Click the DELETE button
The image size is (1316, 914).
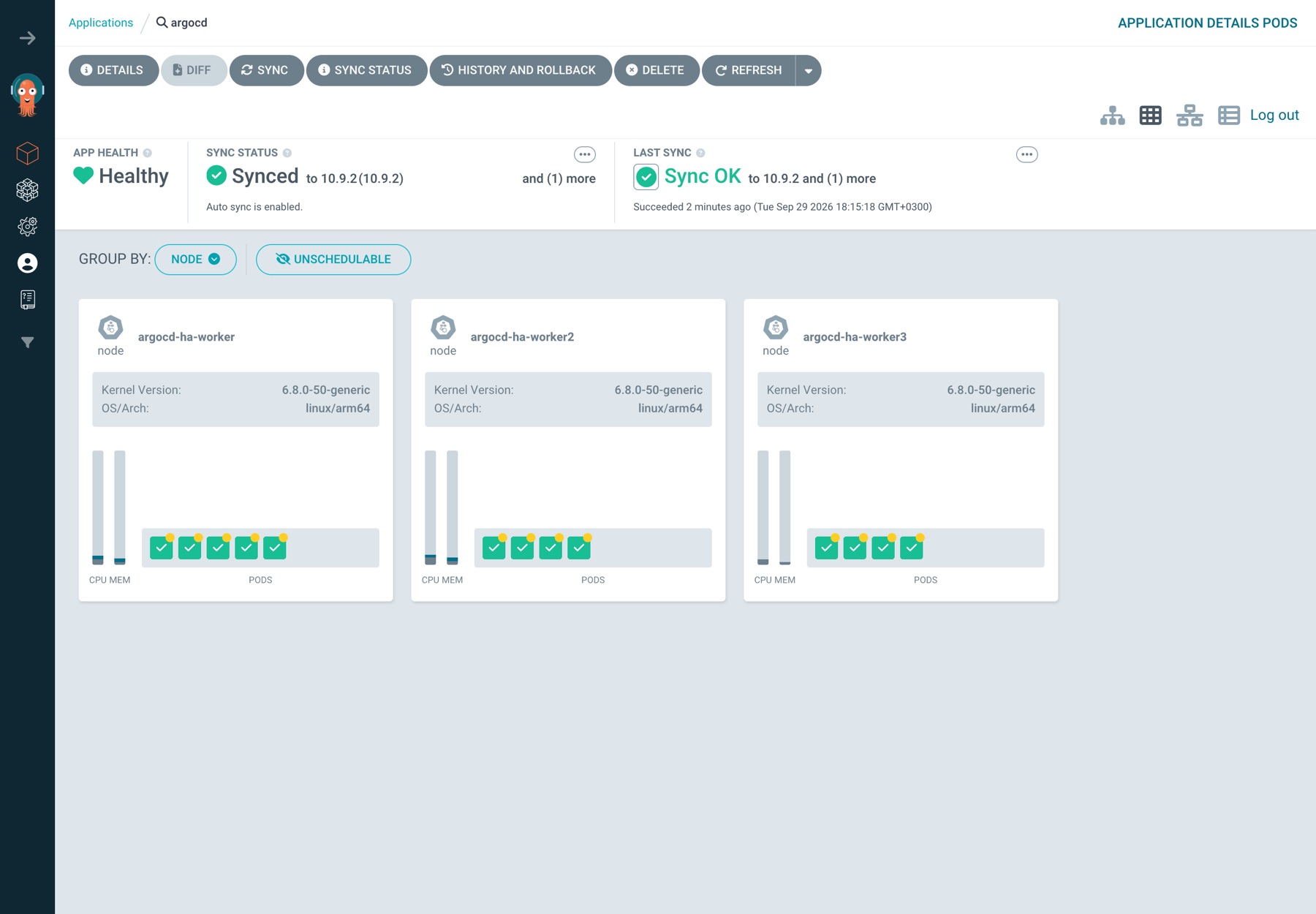[x=657, y=71]
